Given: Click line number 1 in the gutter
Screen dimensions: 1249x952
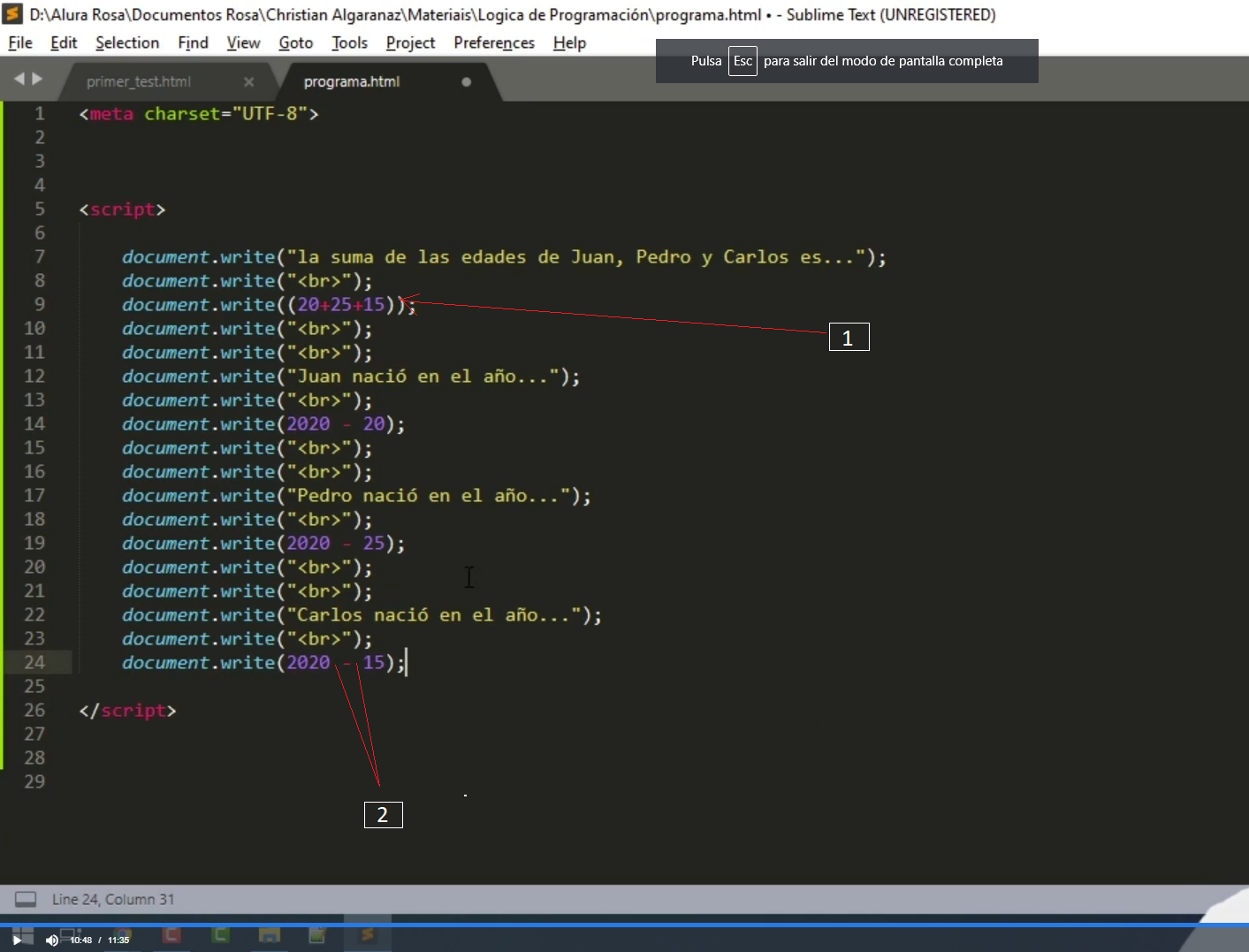Looking at the screenshot, I should point(39,113).
